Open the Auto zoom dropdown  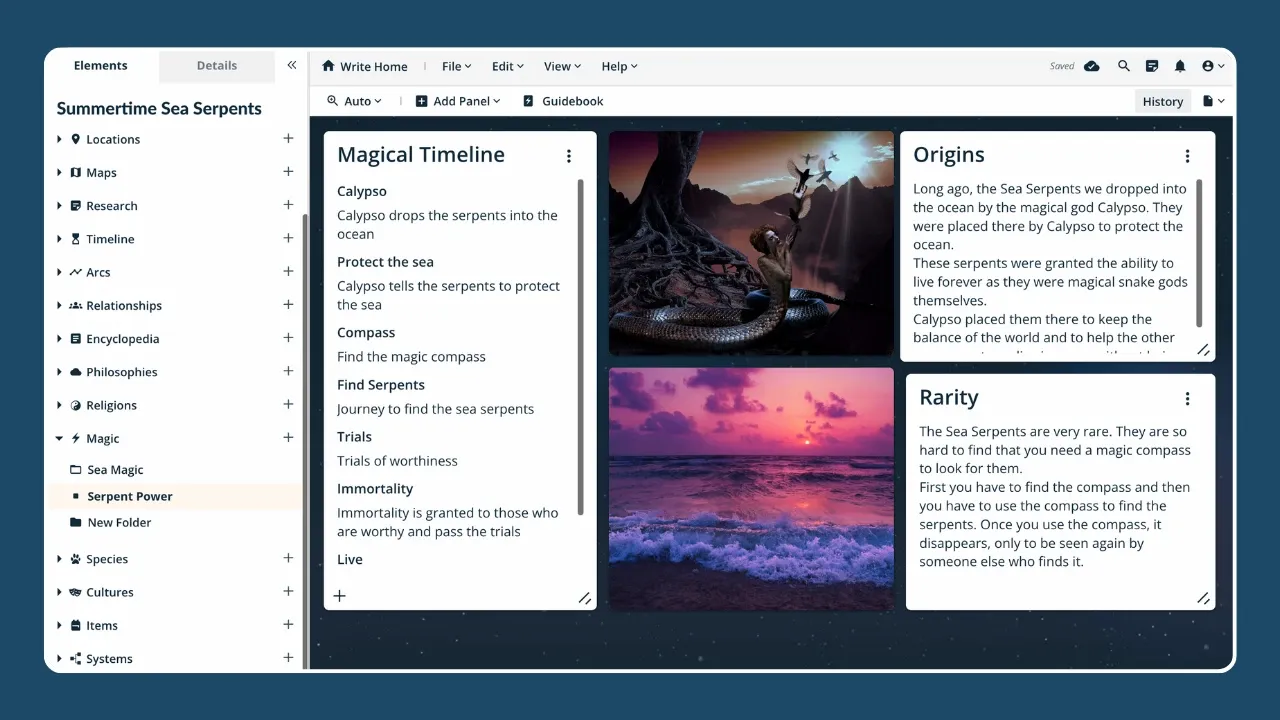pyautogui.click(x=353, y=100)
